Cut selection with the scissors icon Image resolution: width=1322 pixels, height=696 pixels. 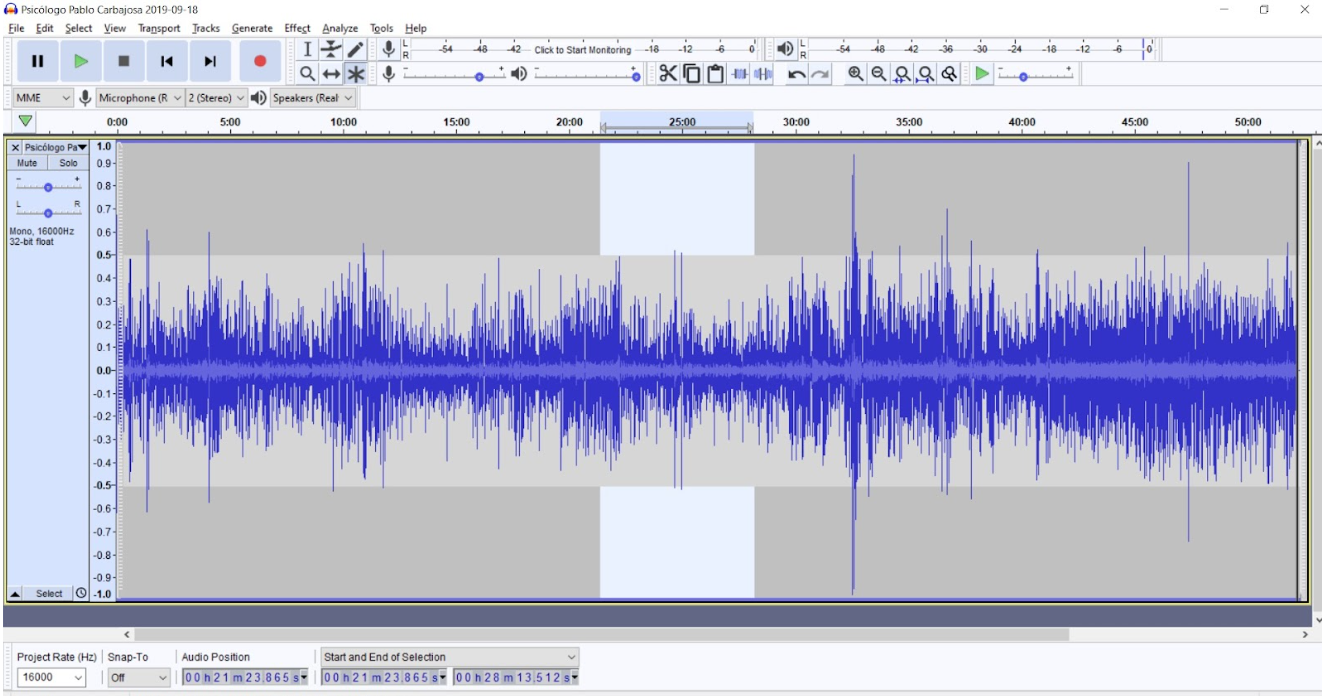(x=667, y=73)
